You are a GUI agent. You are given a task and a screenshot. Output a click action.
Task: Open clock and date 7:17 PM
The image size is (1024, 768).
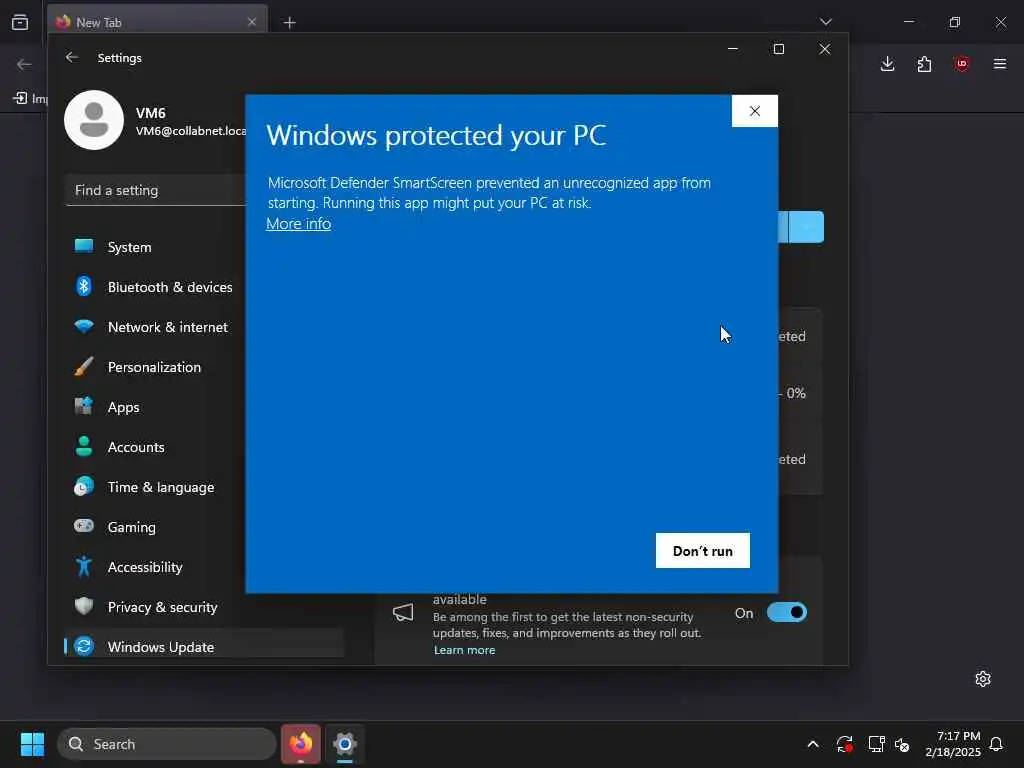[x=953, y=744]
